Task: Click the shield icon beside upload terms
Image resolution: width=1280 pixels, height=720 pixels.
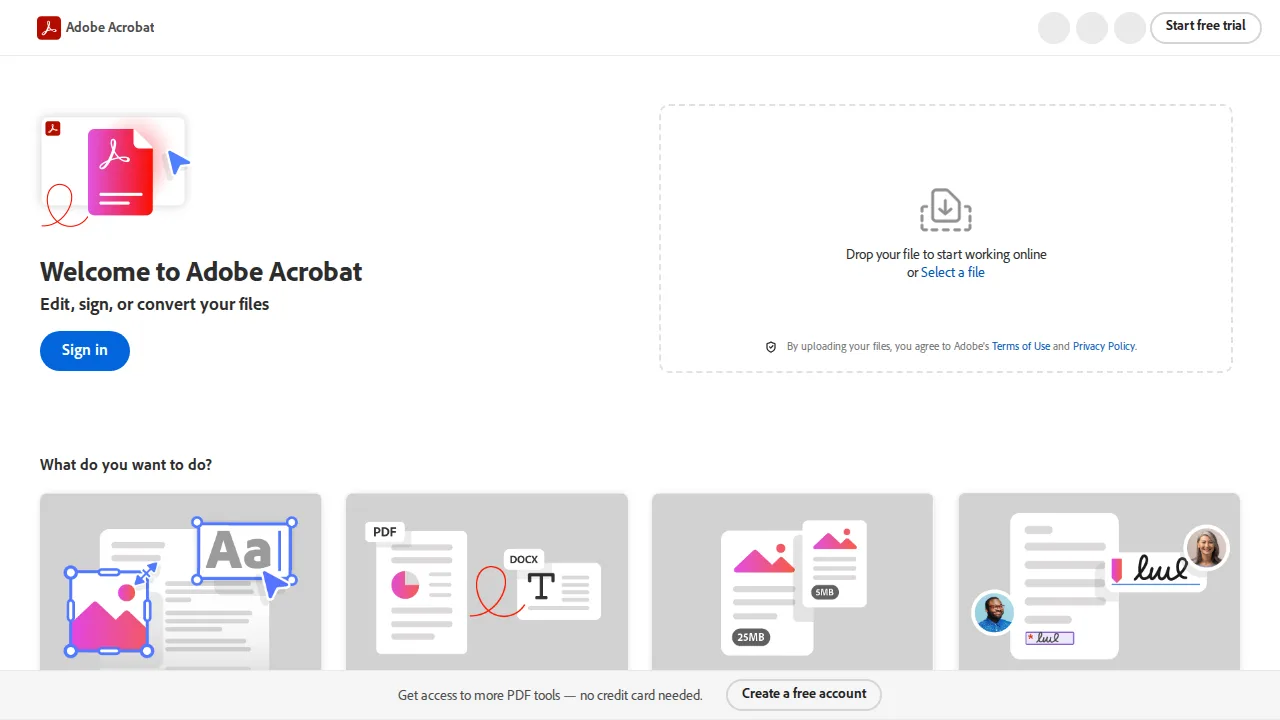Action: (771, 347)
